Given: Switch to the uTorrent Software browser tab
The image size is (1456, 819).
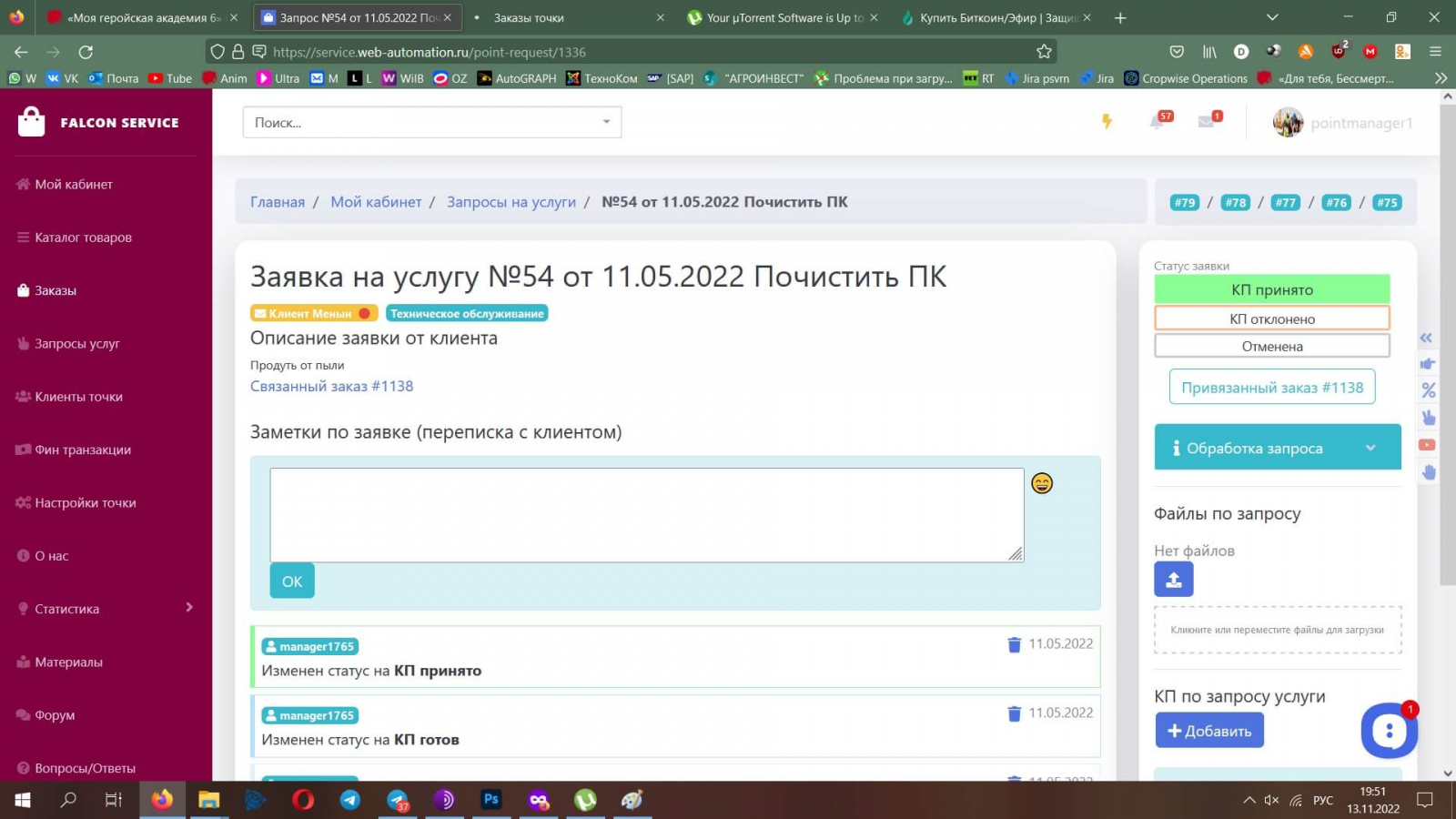Looking at the screenshot, I should [x=781, y=17].
